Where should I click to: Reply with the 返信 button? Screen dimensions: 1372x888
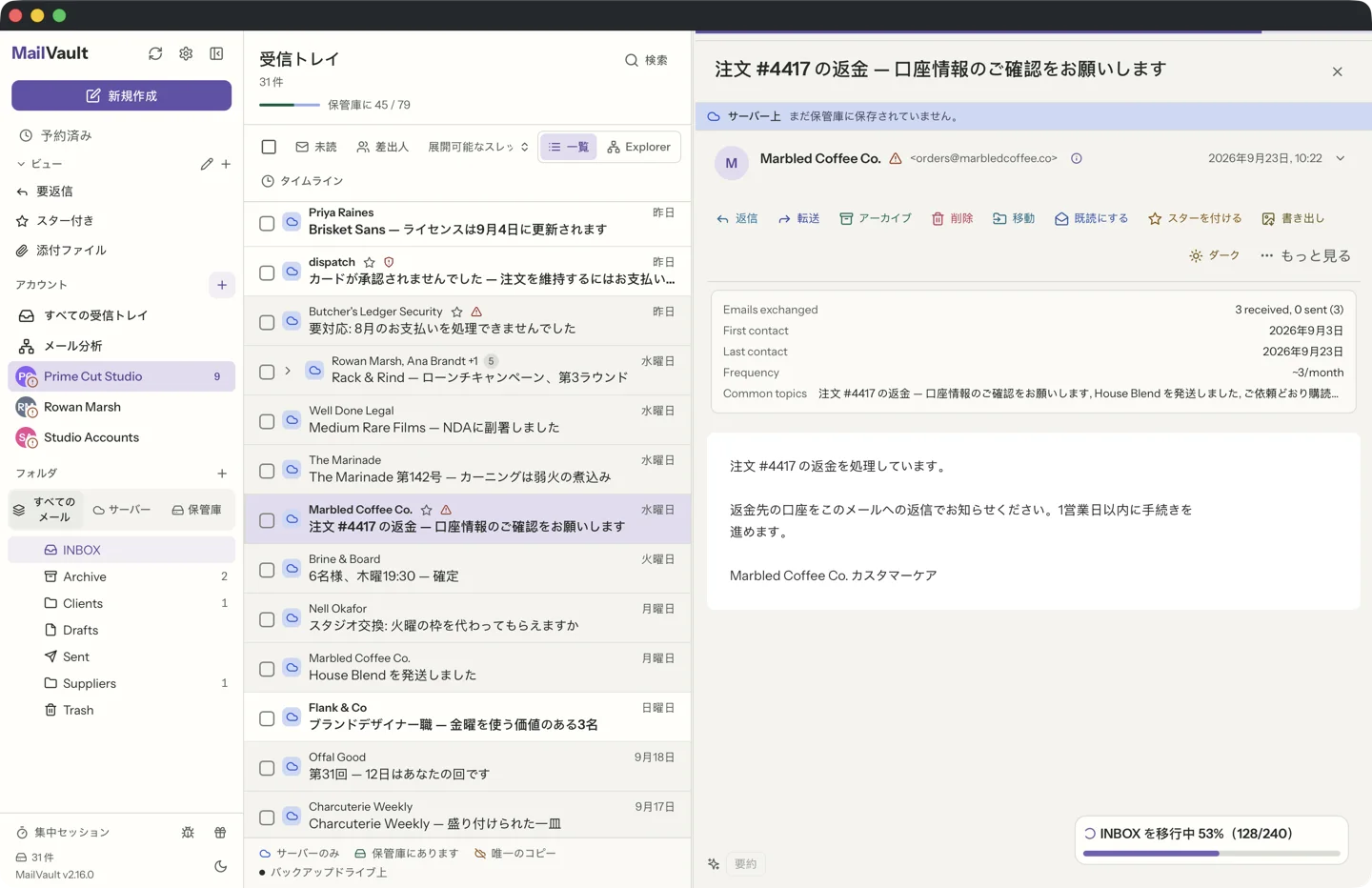pos(737,218)
